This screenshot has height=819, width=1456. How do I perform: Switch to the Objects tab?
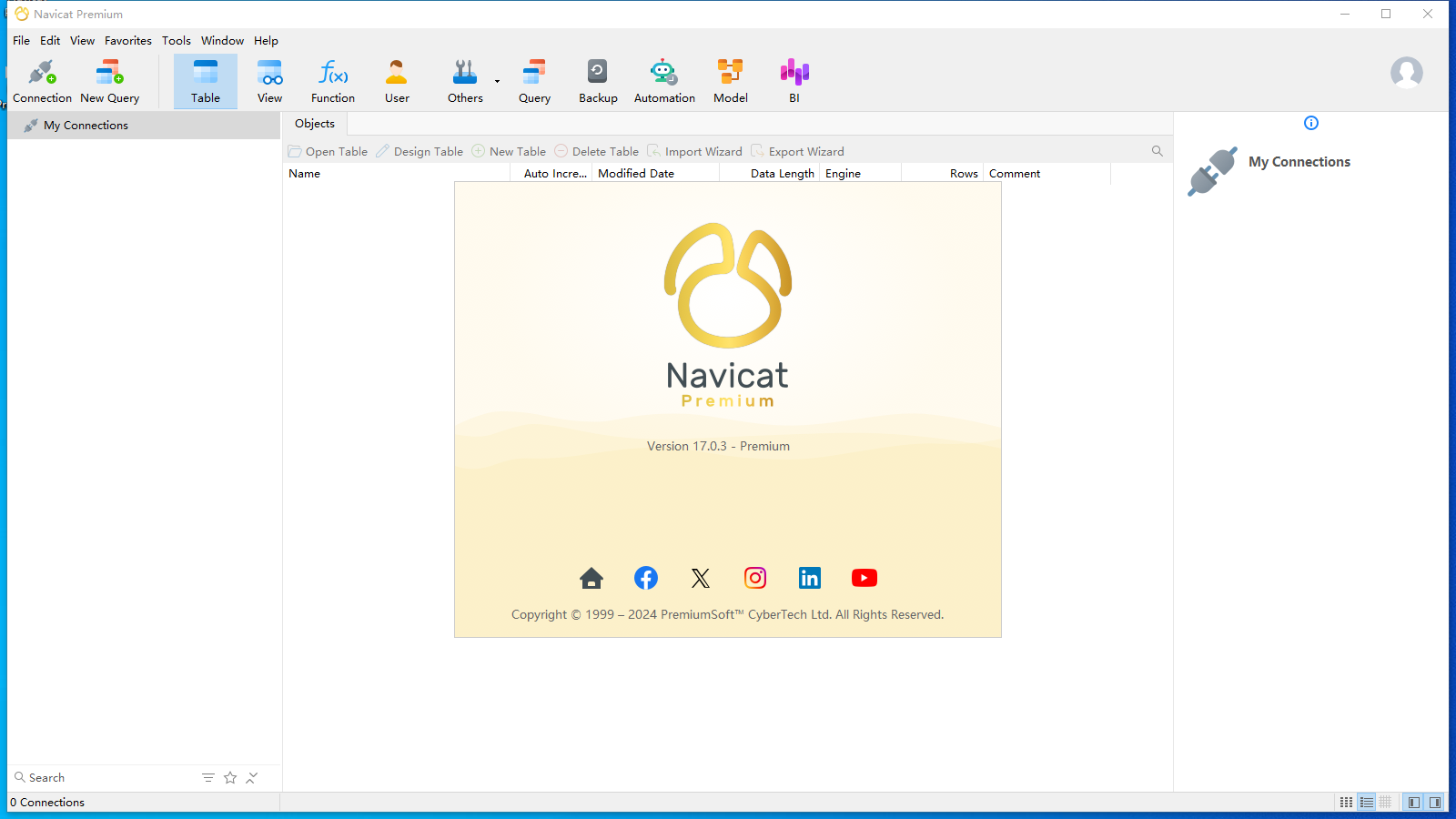click(314, 123)
